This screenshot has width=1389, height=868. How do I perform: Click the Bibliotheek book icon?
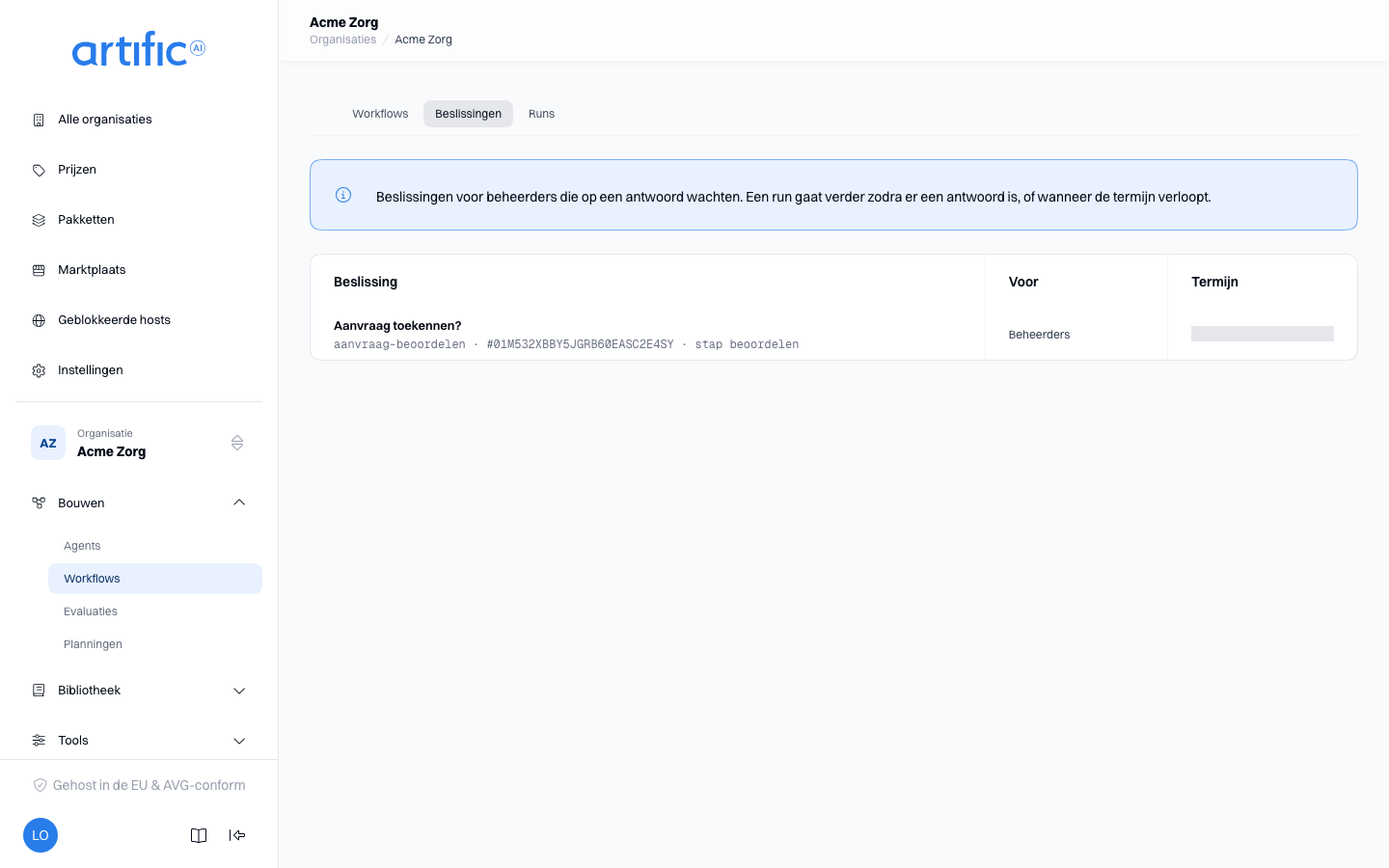(x=39, y=691)
